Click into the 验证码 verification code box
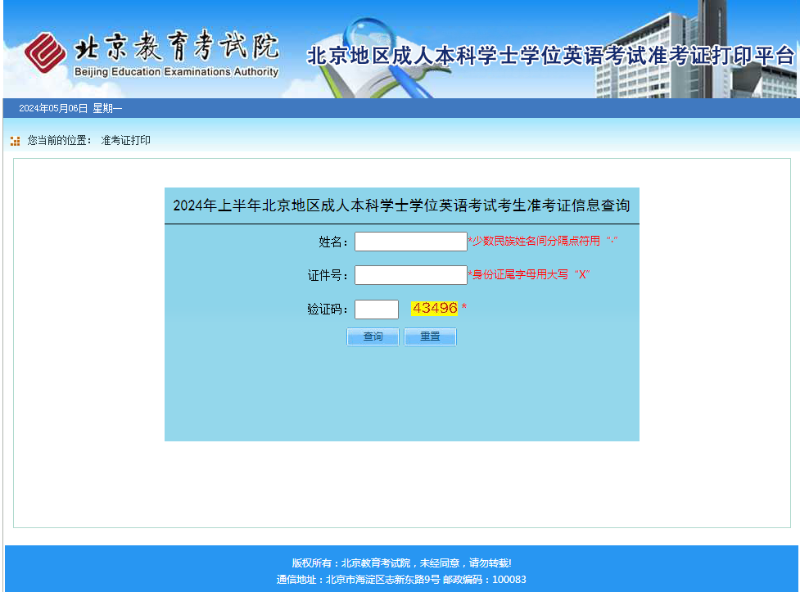 click(x=376, y=310)
